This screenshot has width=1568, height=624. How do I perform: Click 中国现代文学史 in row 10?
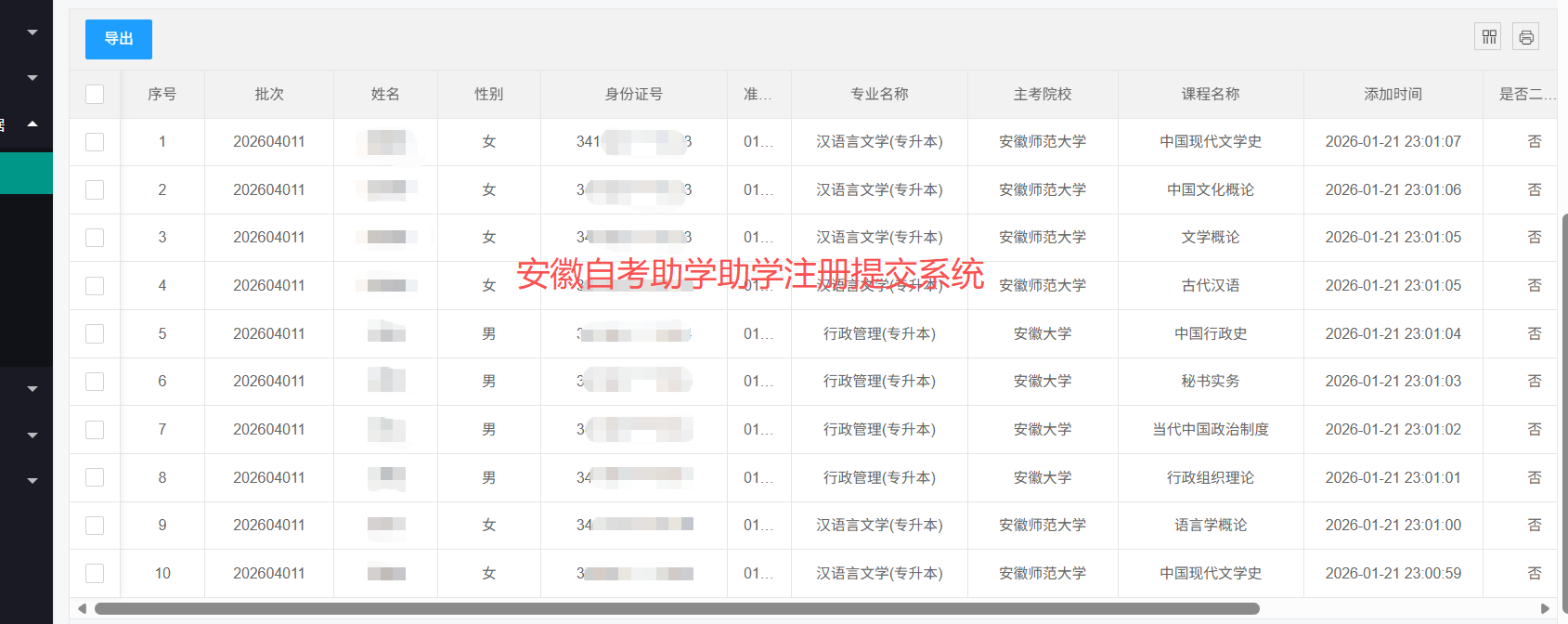click(x=1211, y=574)
